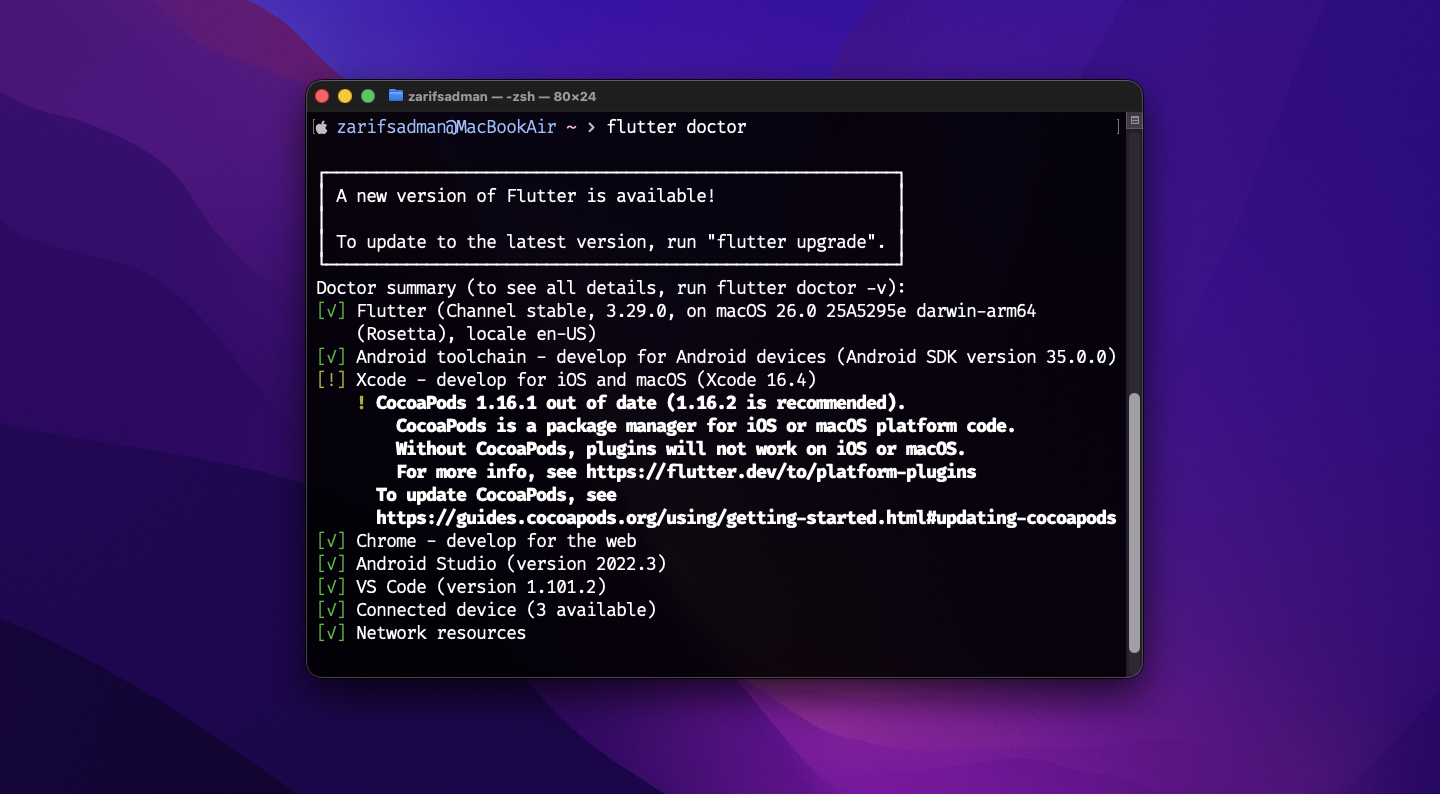This screenshot has height=794, width=1440.
Task: Zoom the terminal with the green button
Action: point(368,96)
